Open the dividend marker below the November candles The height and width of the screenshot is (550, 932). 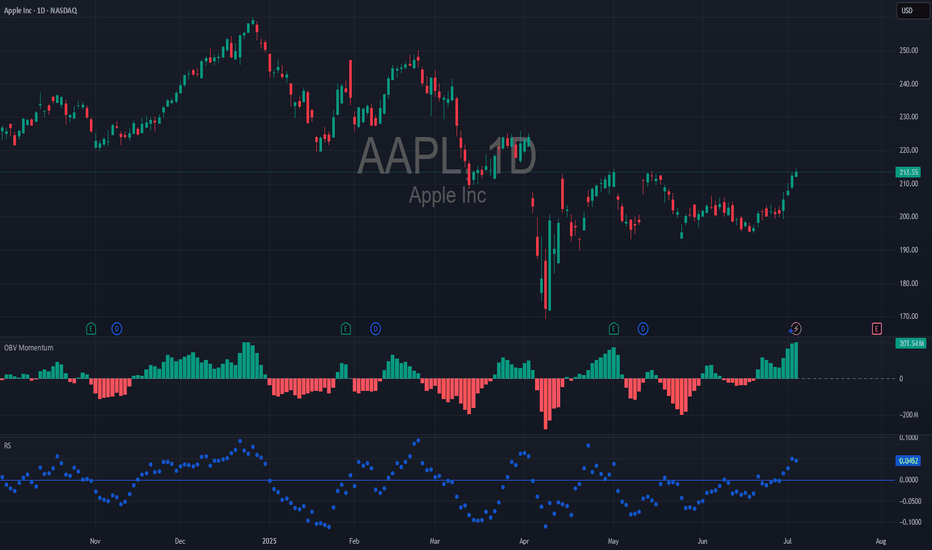(x=116, y=329)
